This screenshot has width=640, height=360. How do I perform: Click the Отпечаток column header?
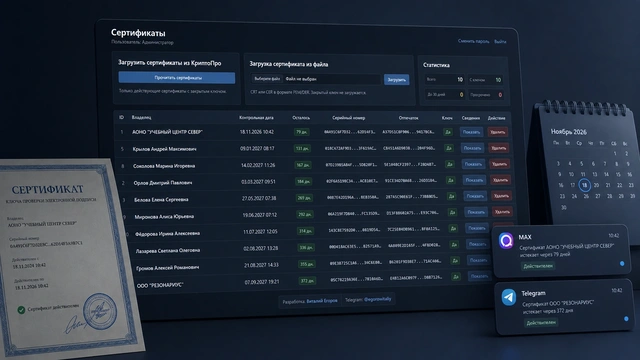coord(409,118)
